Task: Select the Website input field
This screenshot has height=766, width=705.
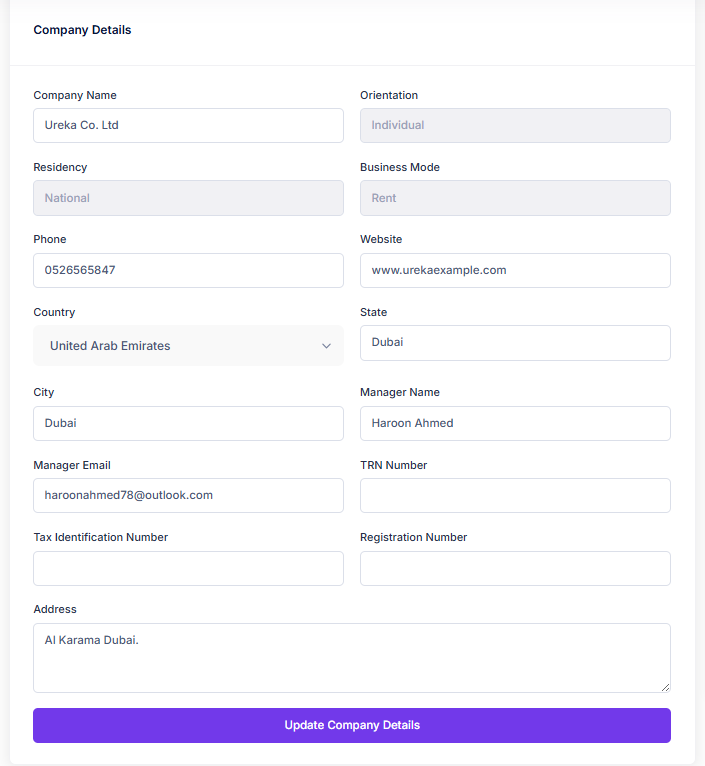Action: (x=515, y=271)
